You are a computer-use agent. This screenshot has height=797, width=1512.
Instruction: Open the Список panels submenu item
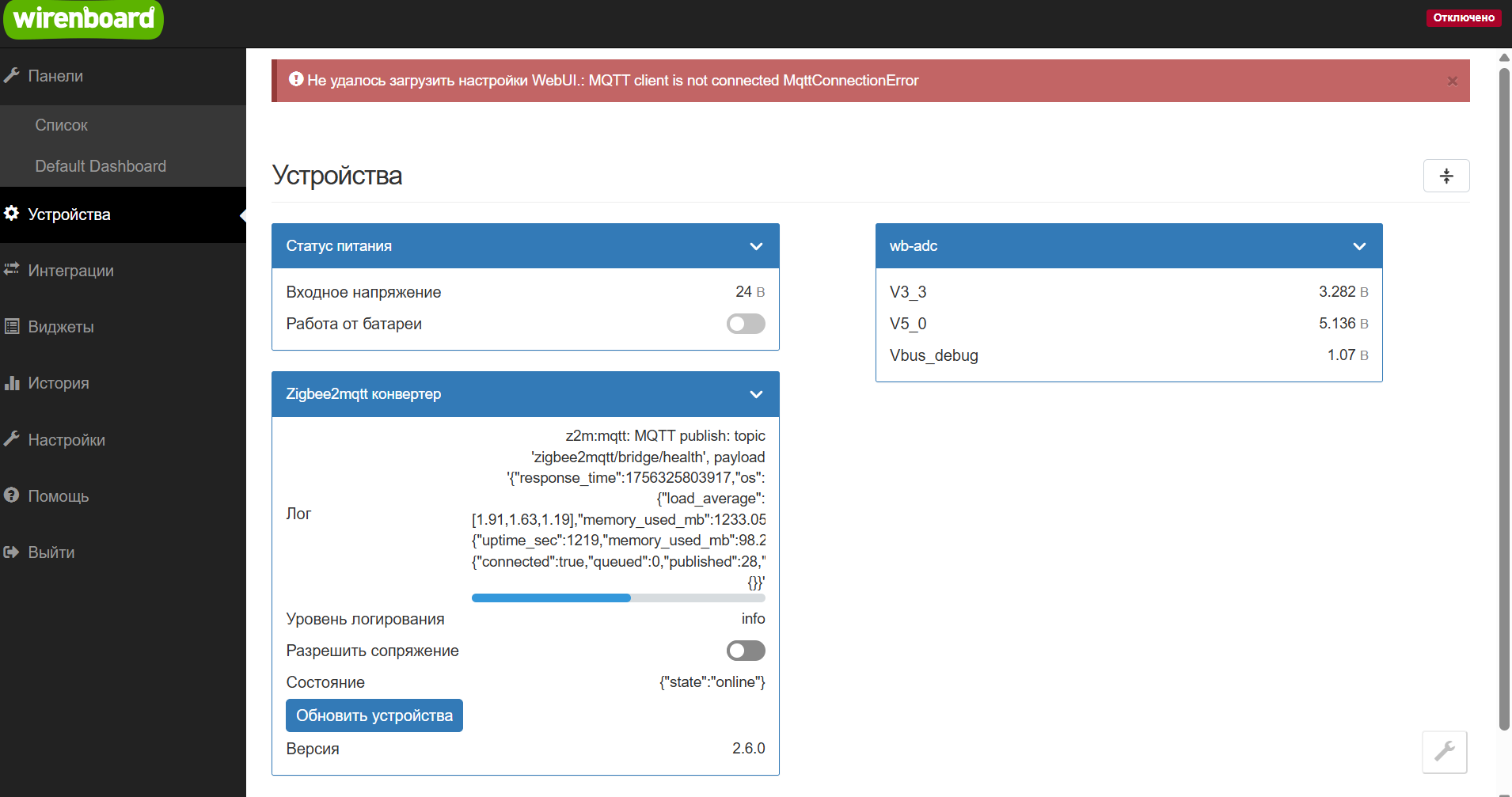(x=62, y=125)
